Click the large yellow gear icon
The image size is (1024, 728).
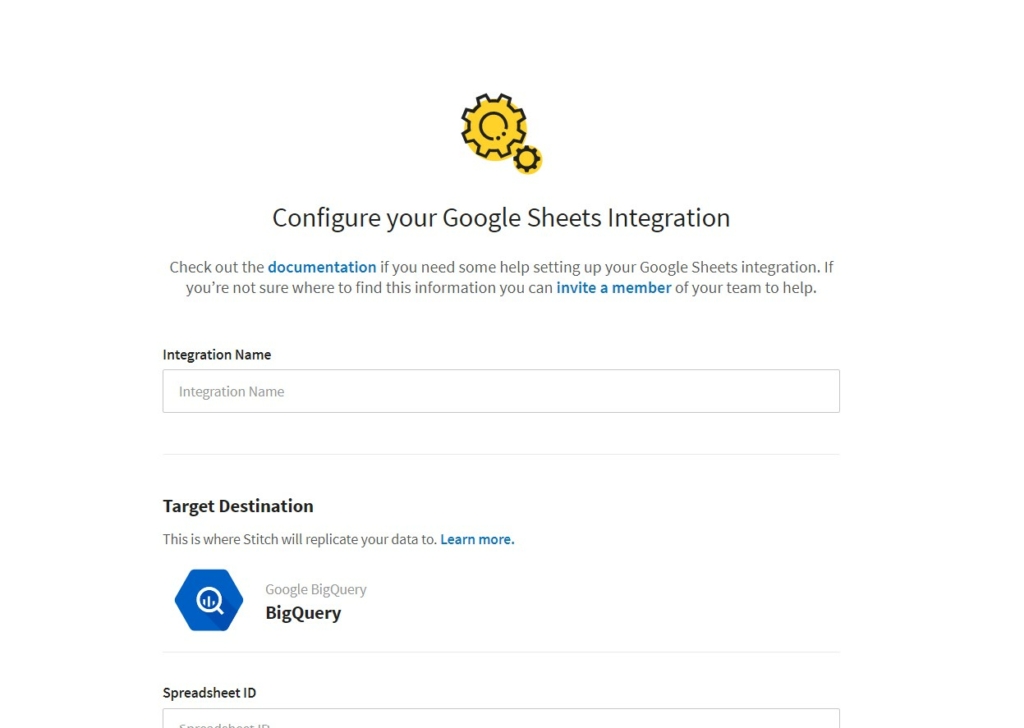(x=494, y=127)
